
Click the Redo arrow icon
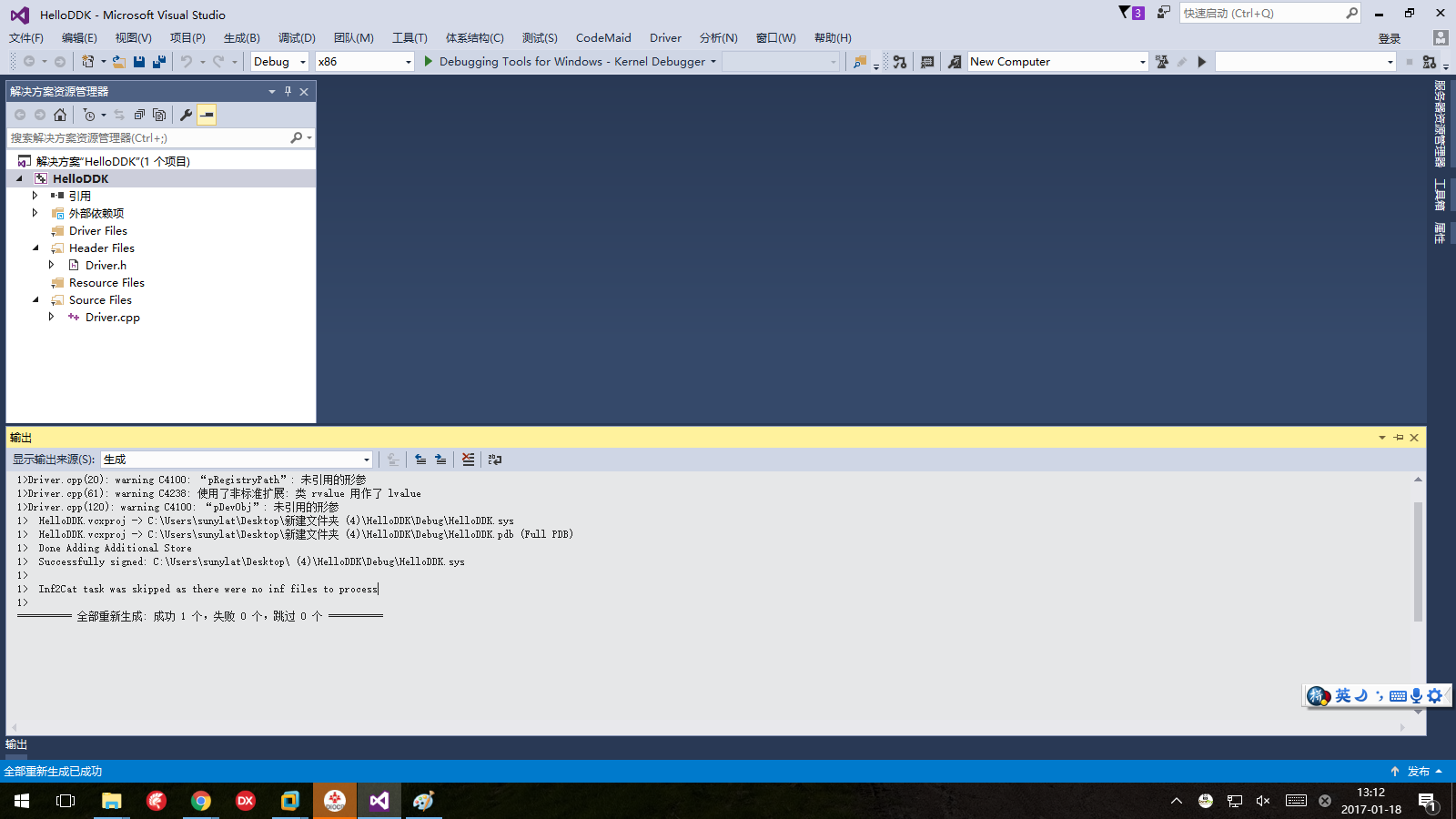coord(218,61)
